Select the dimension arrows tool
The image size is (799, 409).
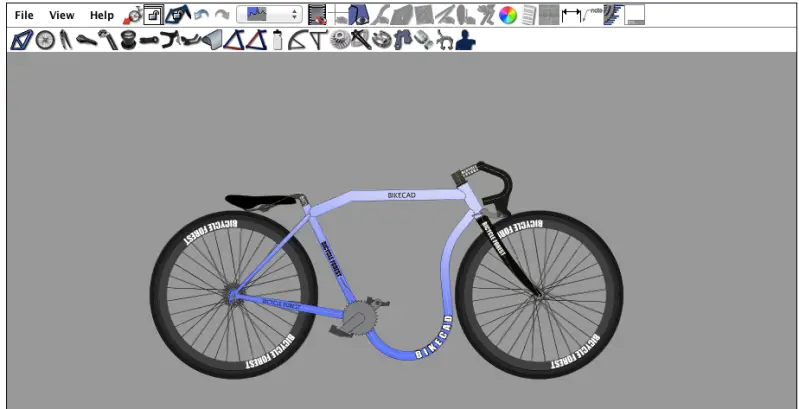click(x=571, y=16)
